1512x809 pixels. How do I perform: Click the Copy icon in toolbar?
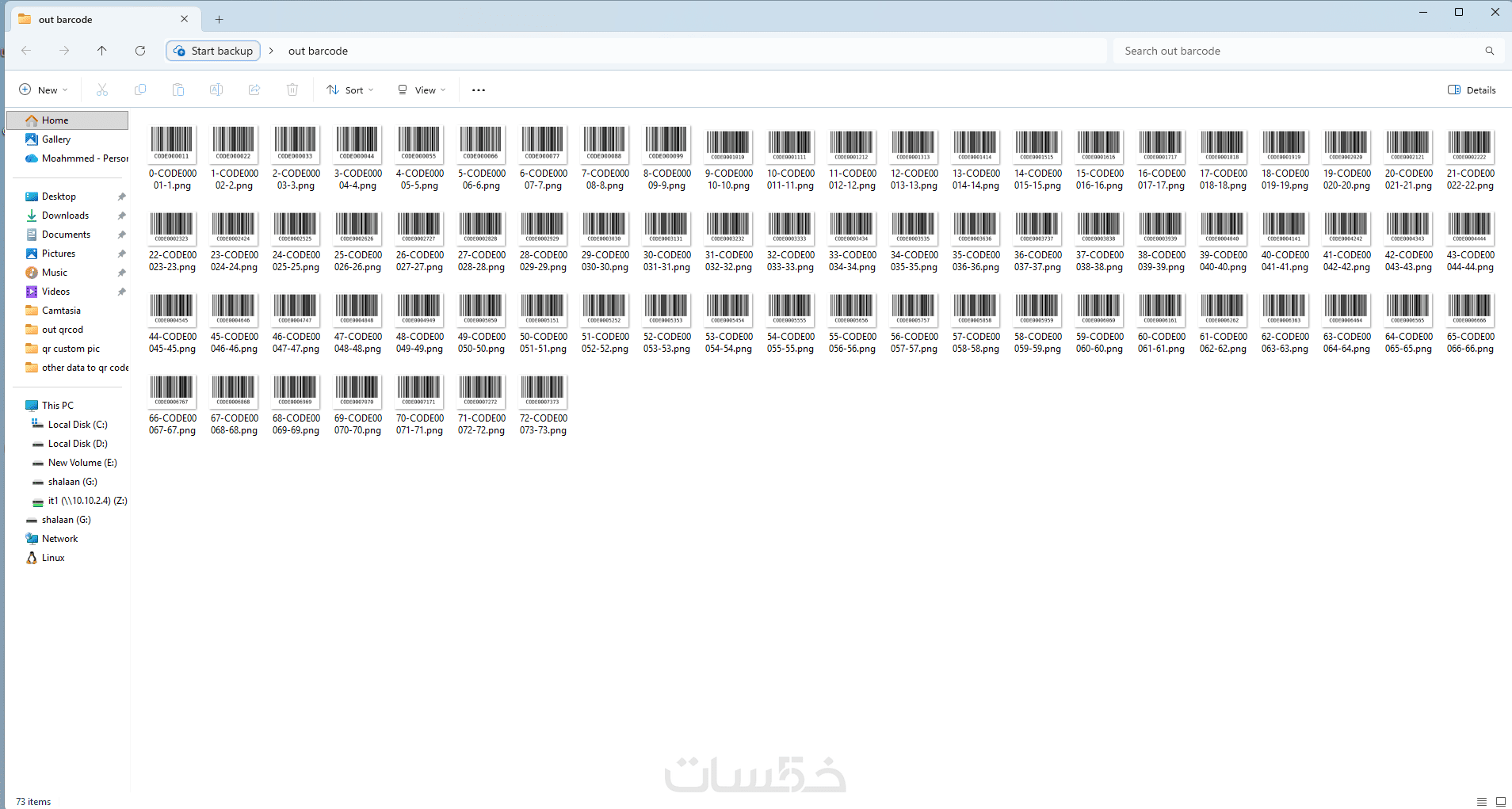140,90
